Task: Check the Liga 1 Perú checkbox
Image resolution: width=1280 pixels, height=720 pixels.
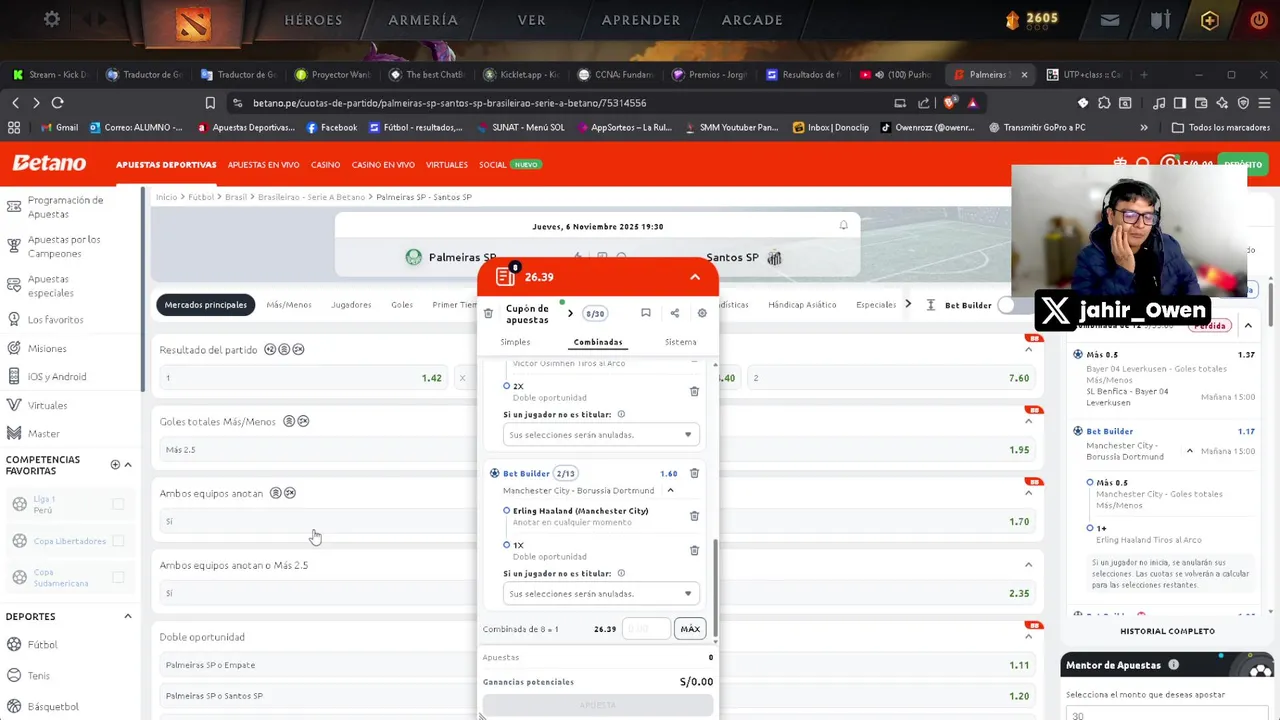Action: click(x=118, y=504)
